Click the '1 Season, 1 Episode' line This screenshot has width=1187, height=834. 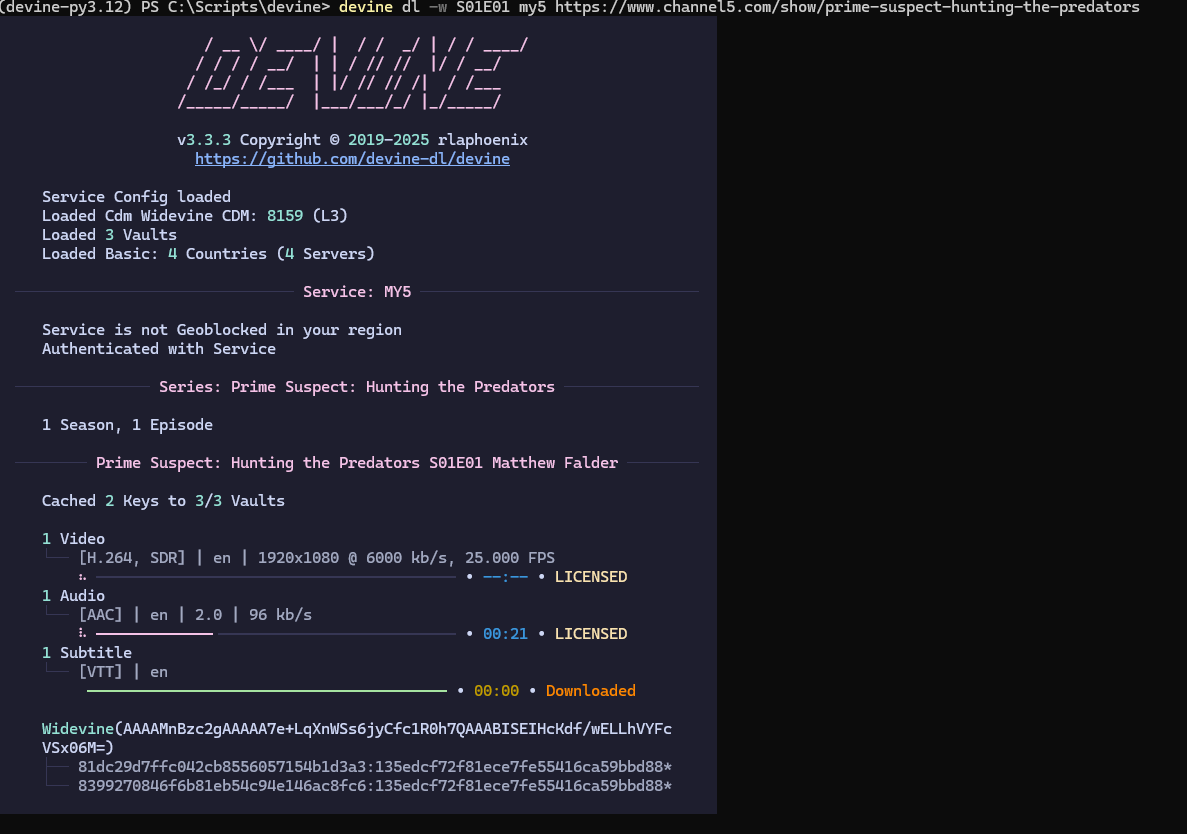pyautogui.click(x=127, y=425)
